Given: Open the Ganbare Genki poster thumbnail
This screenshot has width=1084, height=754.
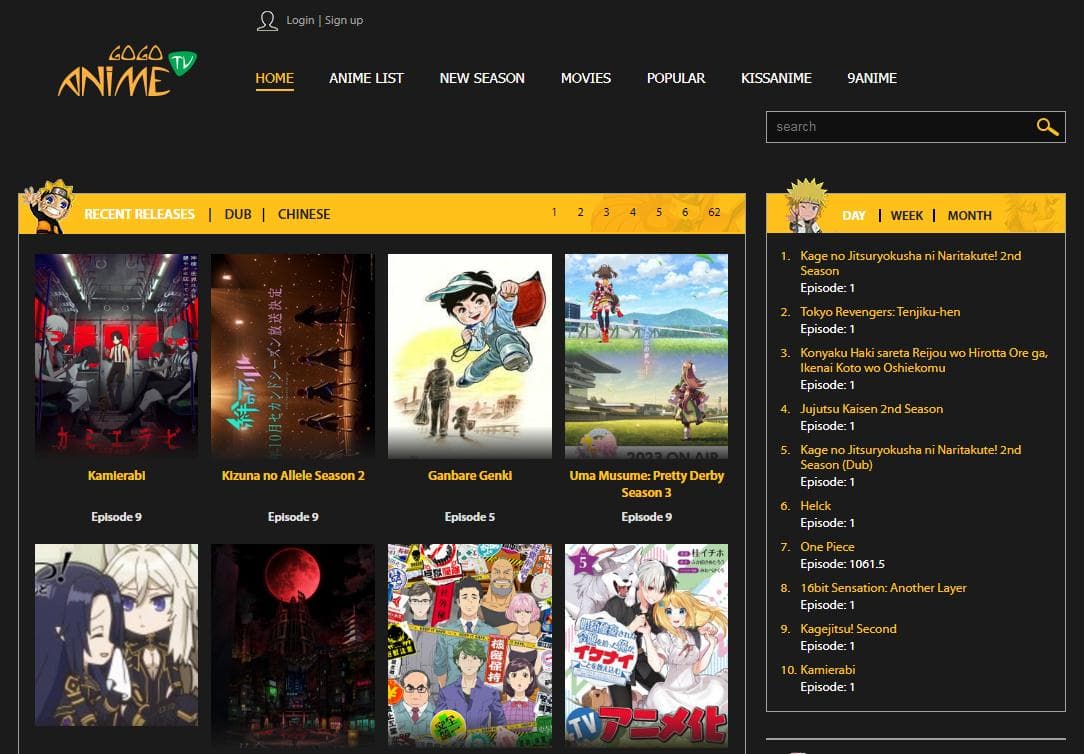Looking at the screenshot, I should [x=469, y=356].
